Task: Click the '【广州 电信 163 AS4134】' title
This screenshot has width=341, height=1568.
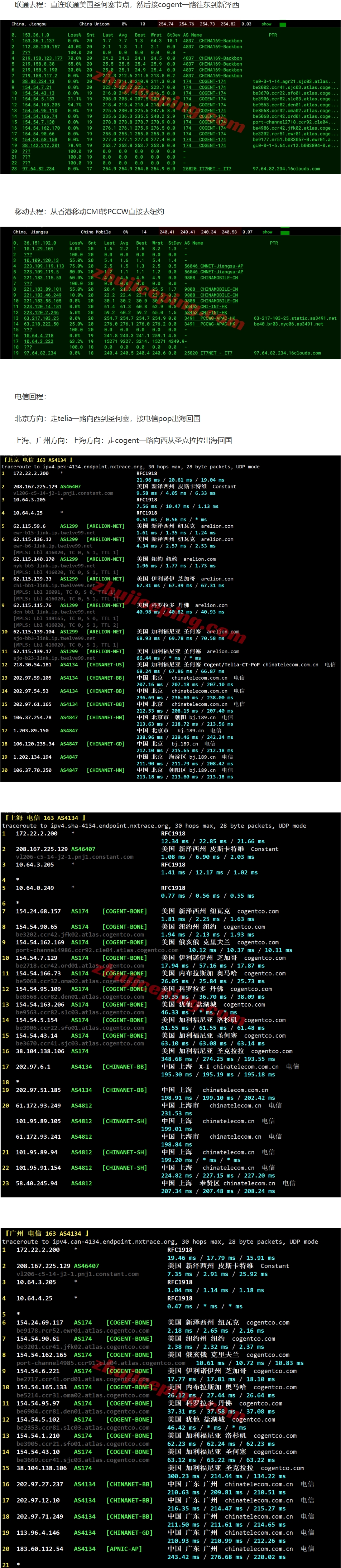Action: click(x=46, y=1233)
